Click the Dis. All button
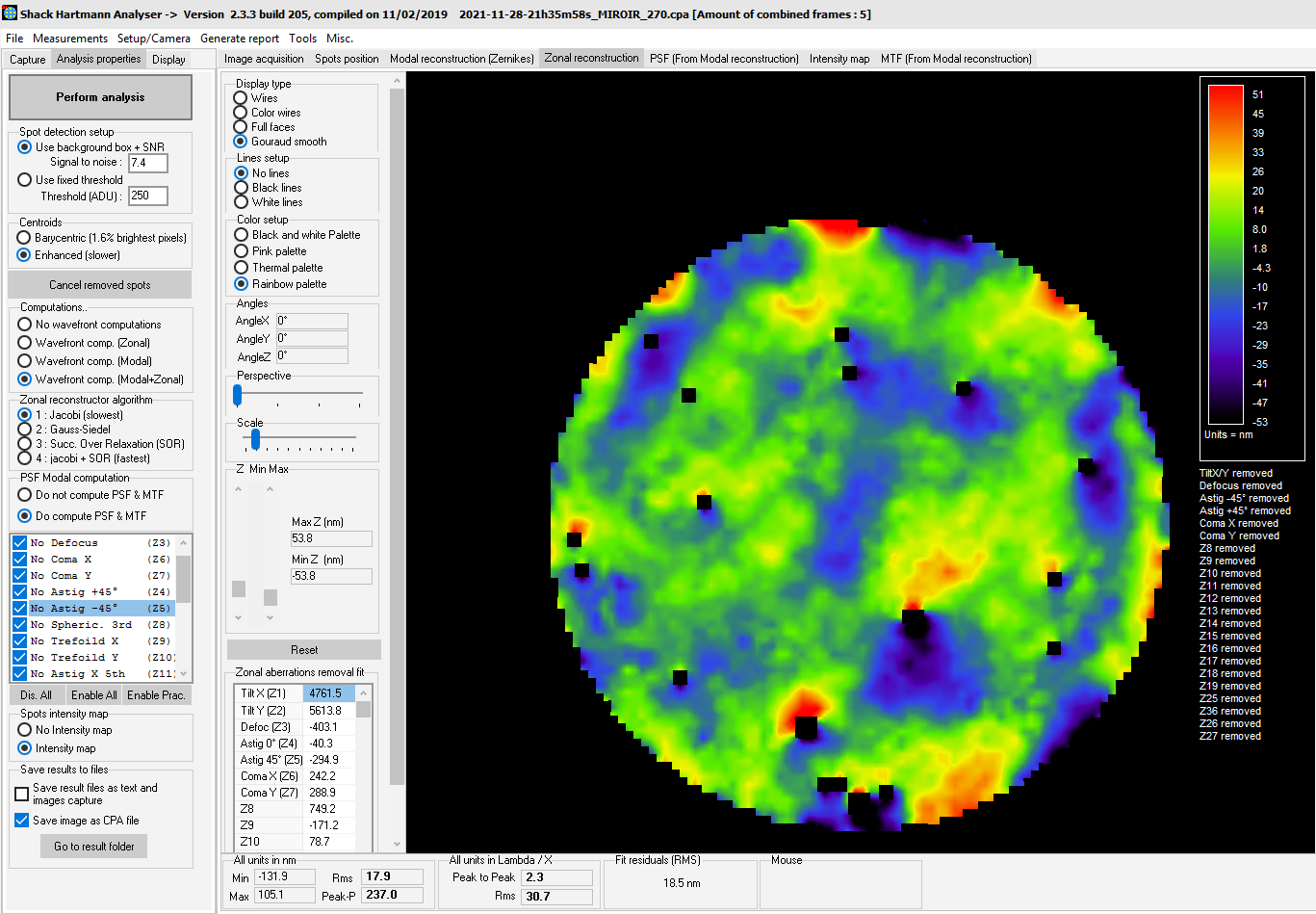The width and height of the screenshot is (1316, 914). [x=37, y=695]
